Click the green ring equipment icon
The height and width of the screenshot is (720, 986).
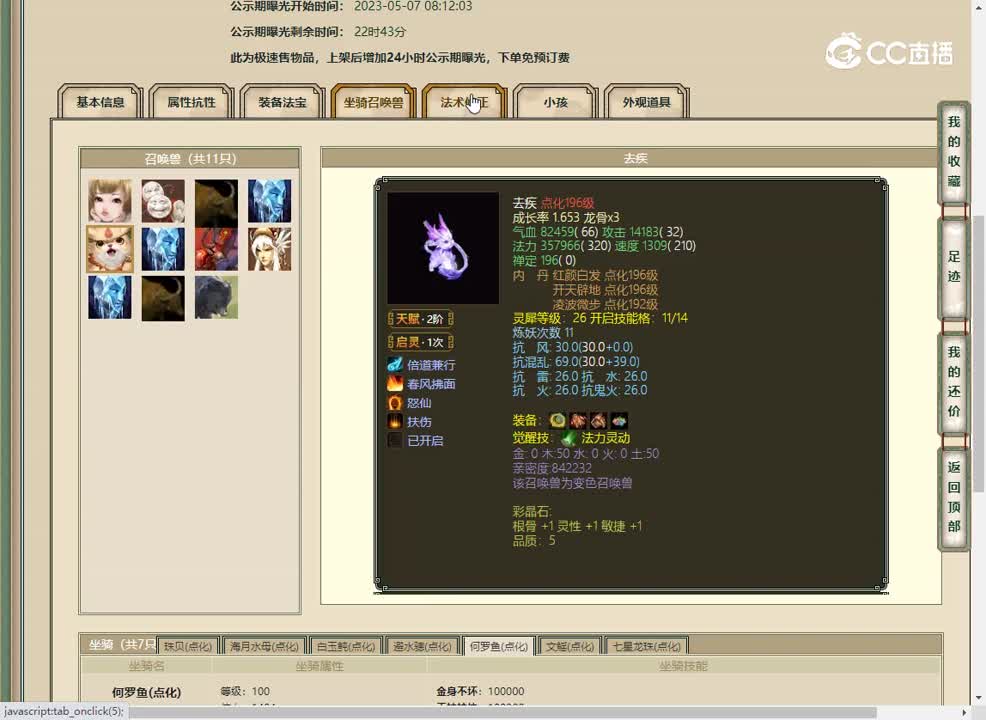557,420
